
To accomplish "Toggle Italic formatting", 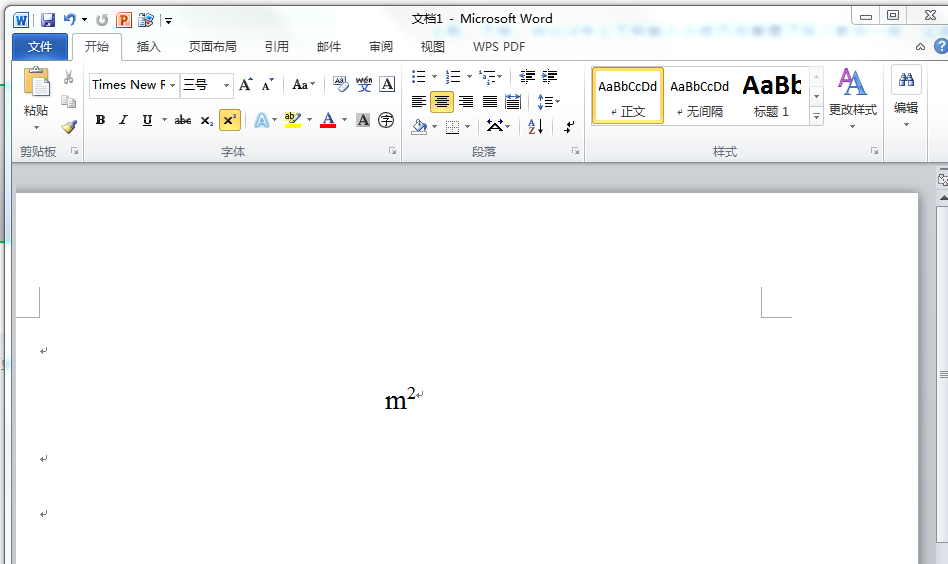I will [123, 120].
